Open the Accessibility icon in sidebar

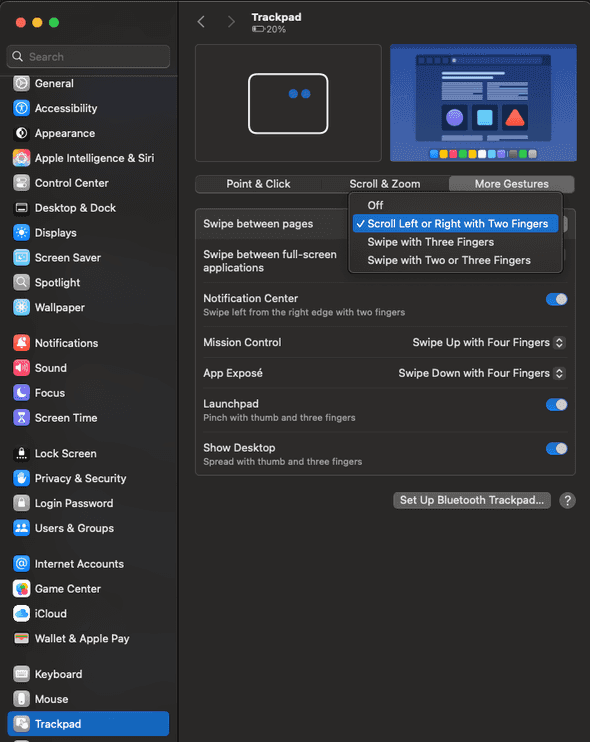coord(21,108)
